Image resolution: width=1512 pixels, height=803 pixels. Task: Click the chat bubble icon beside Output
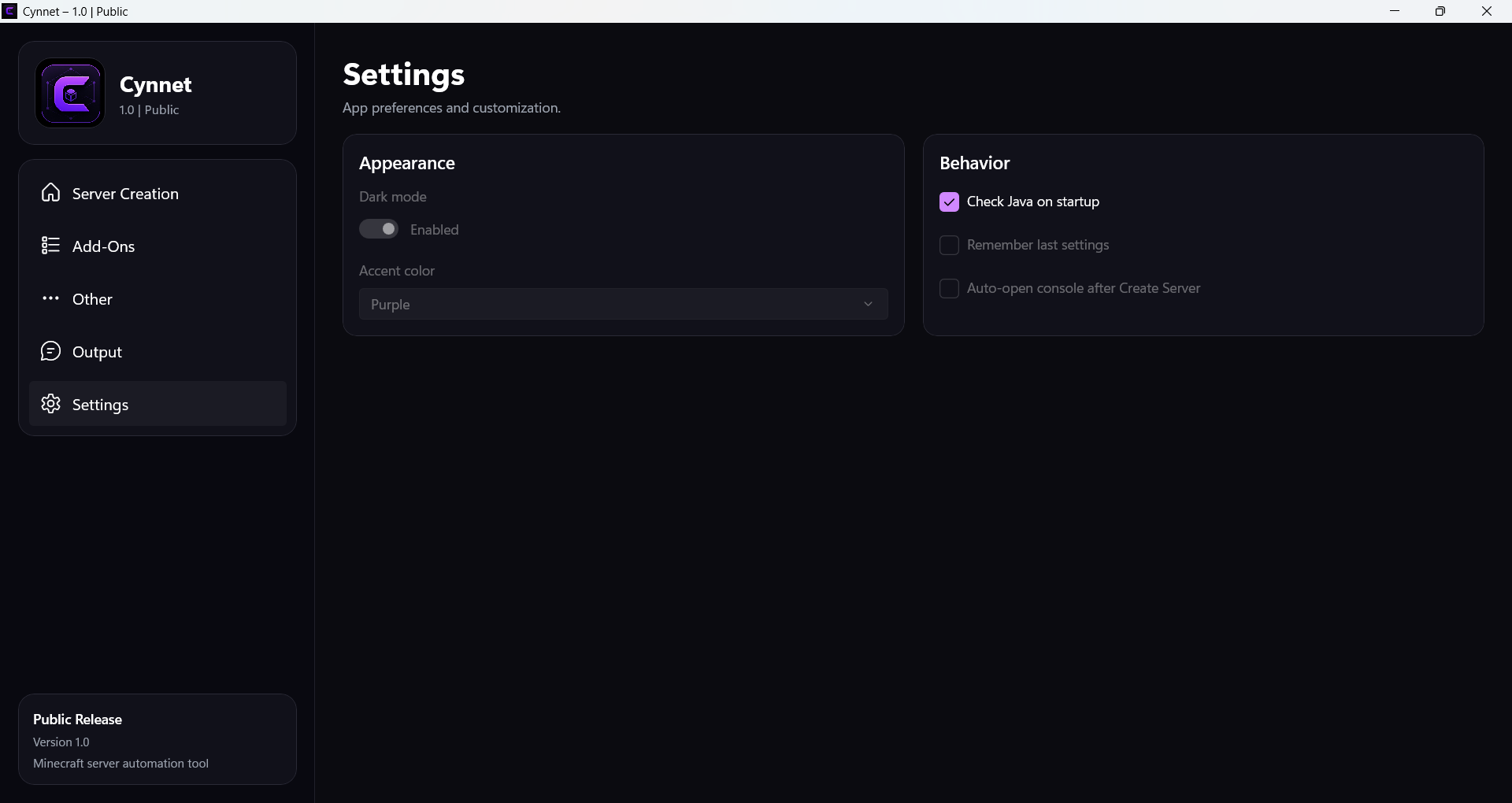pyautogui.click(x=51, y=351)
